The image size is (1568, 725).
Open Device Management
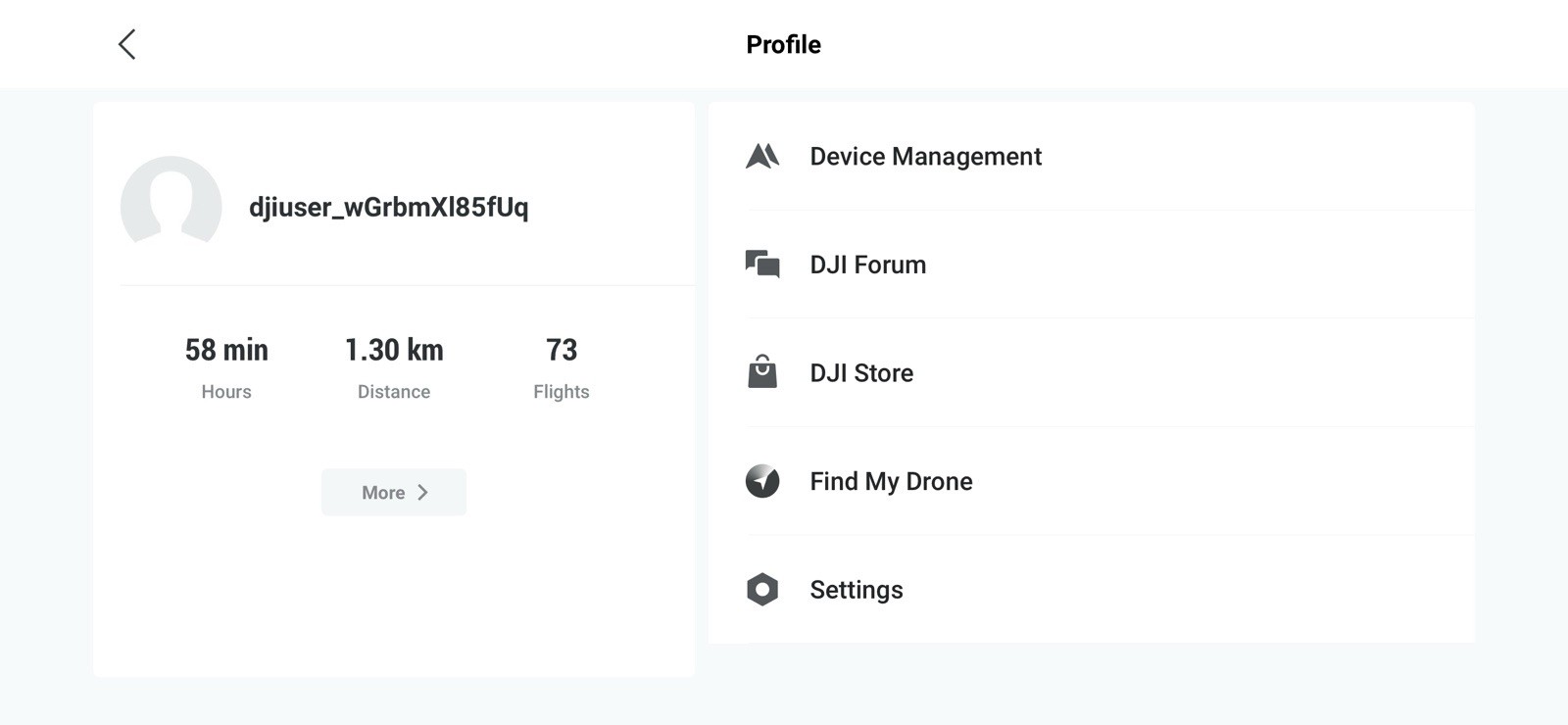tap(1092, 157)
